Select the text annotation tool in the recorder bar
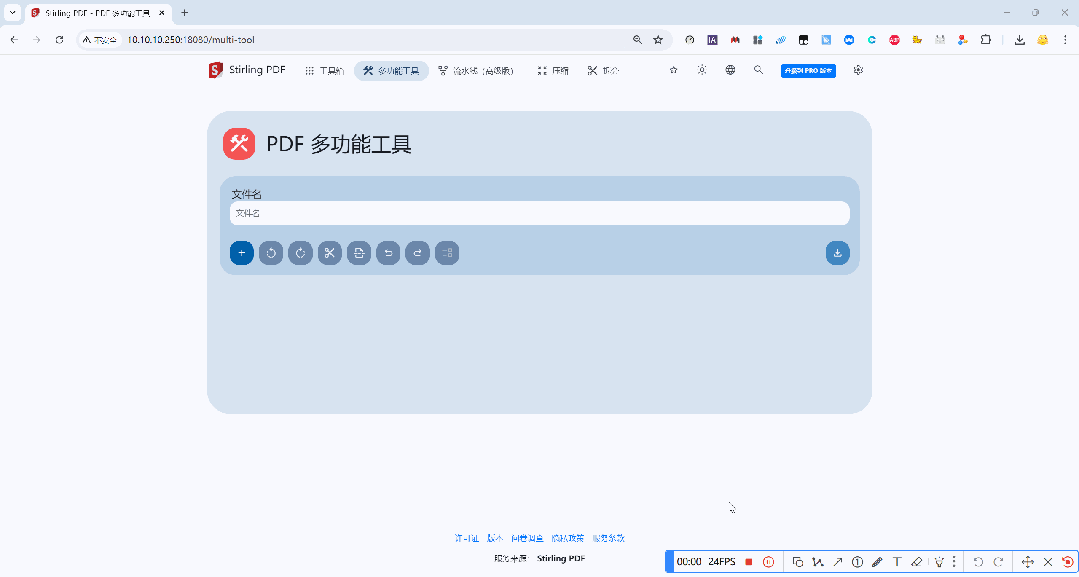 pyautogui.click(x=898, y=561)
